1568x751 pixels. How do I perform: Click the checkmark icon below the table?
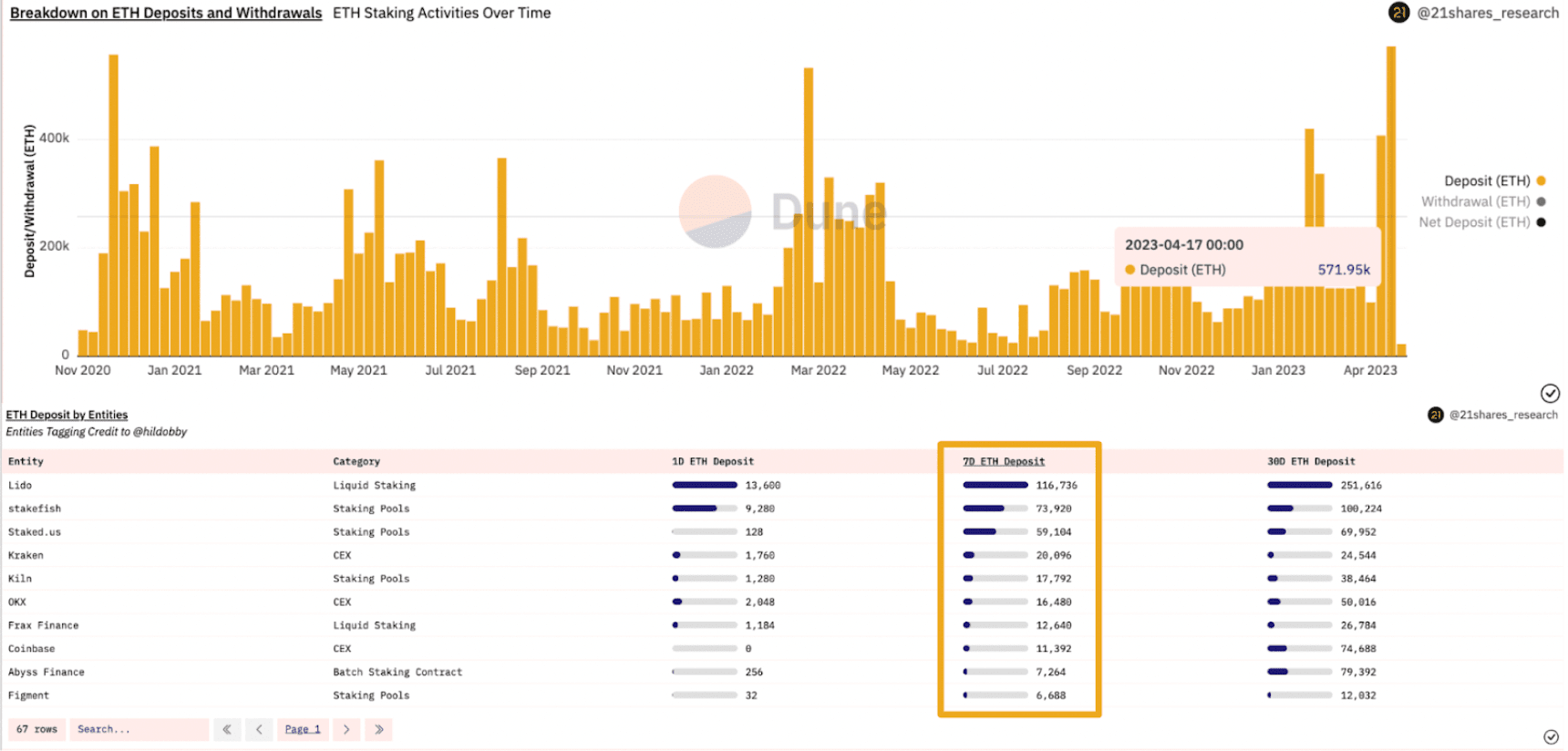pyautogui.click(x=1551, y=736)
